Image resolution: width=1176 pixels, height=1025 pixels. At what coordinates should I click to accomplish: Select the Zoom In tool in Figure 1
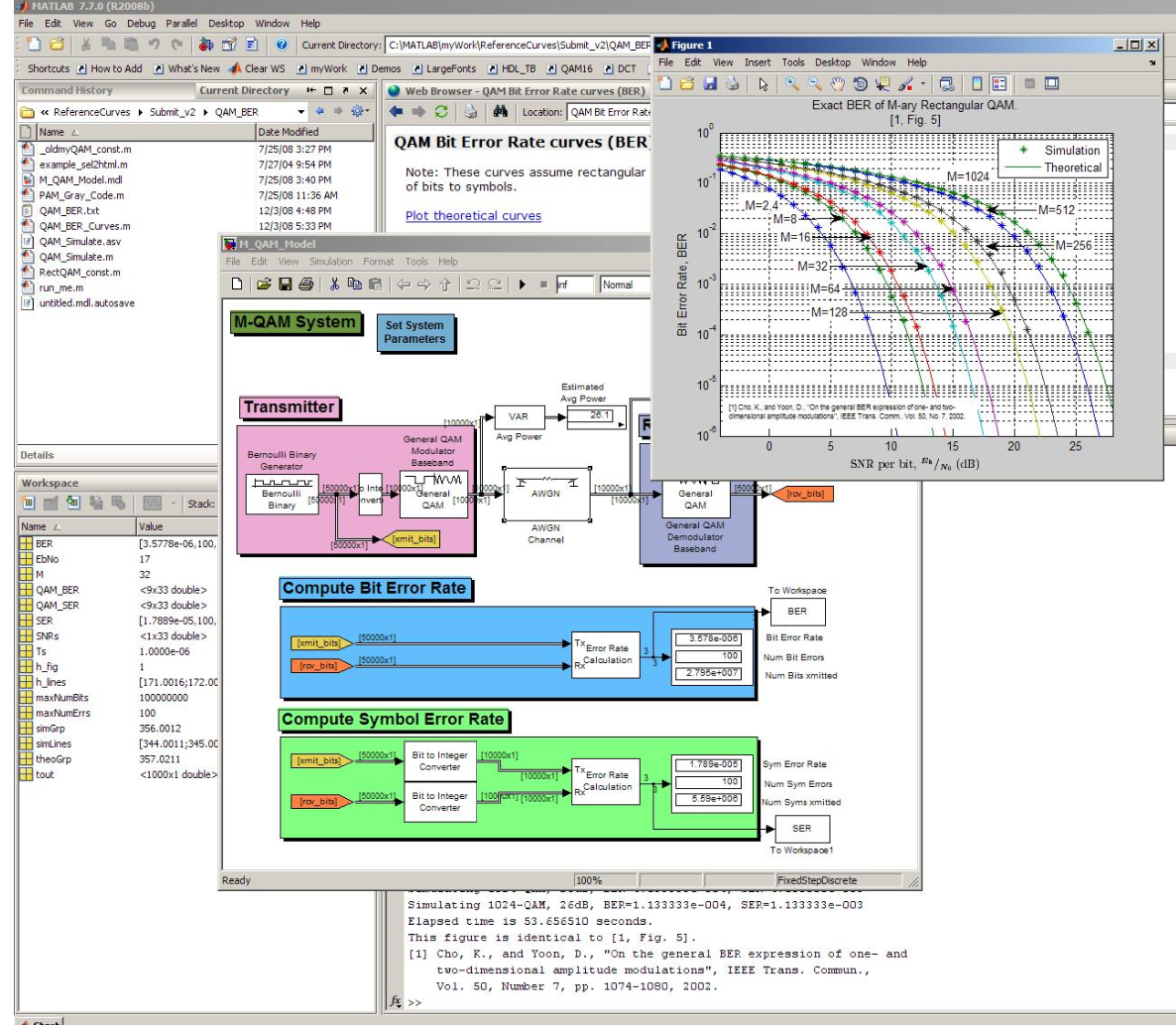click(792, 82)
